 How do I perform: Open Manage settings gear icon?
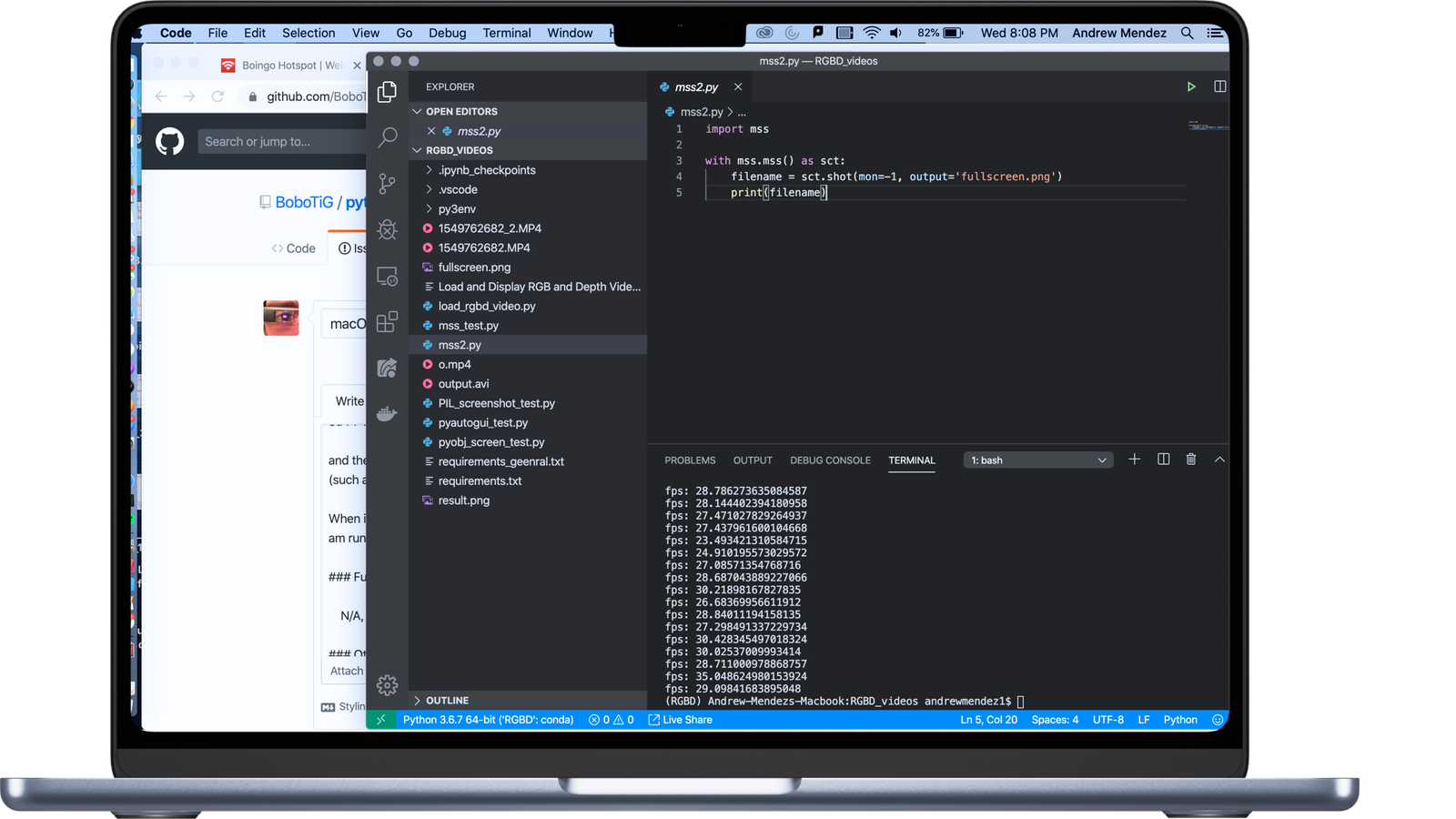(388, 685)
